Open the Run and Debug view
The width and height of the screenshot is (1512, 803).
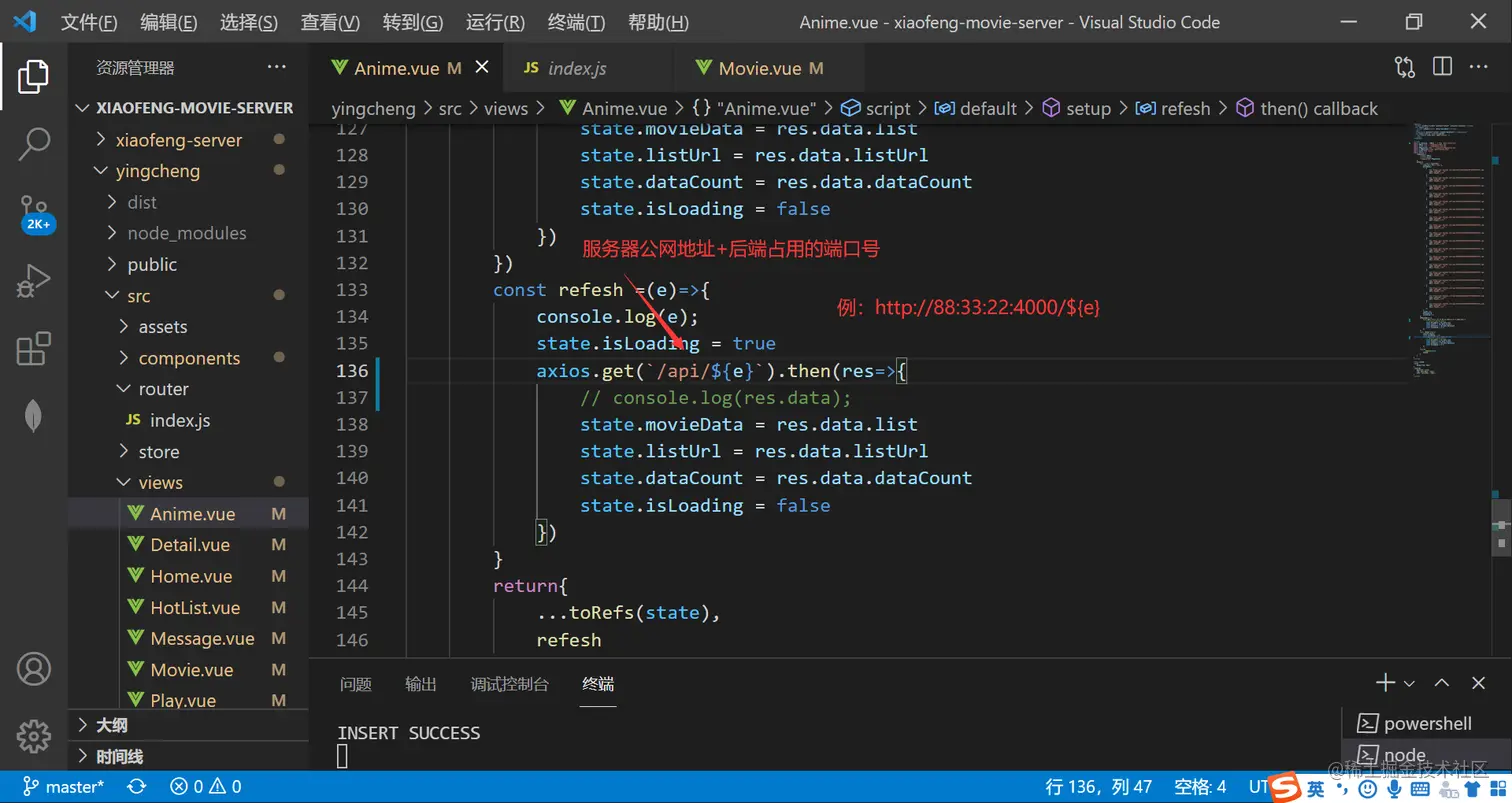(34, 281)
